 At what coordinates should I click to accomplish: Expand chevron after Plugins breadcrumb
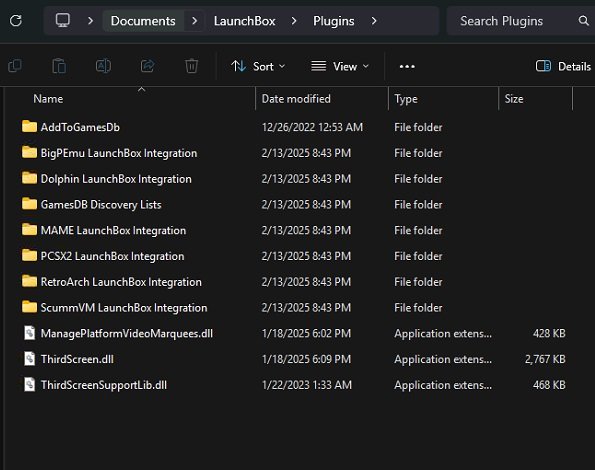tap(374, 21)
